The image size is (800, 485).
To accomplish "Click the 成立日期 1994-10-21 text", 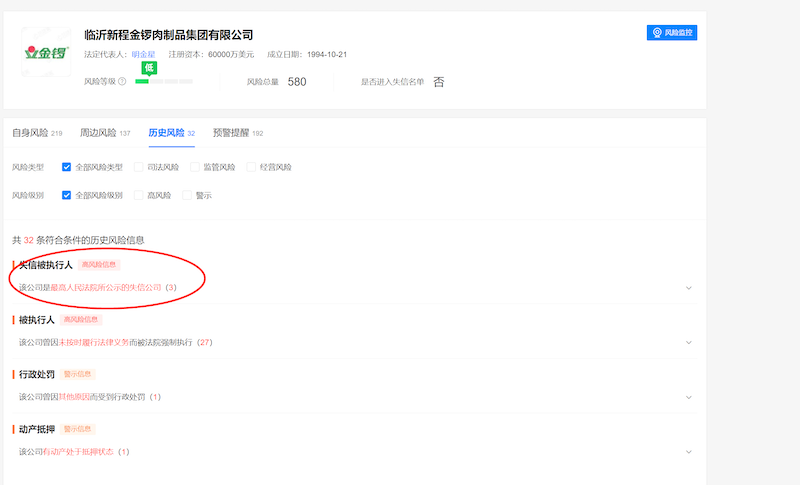I will click(307, 54).
